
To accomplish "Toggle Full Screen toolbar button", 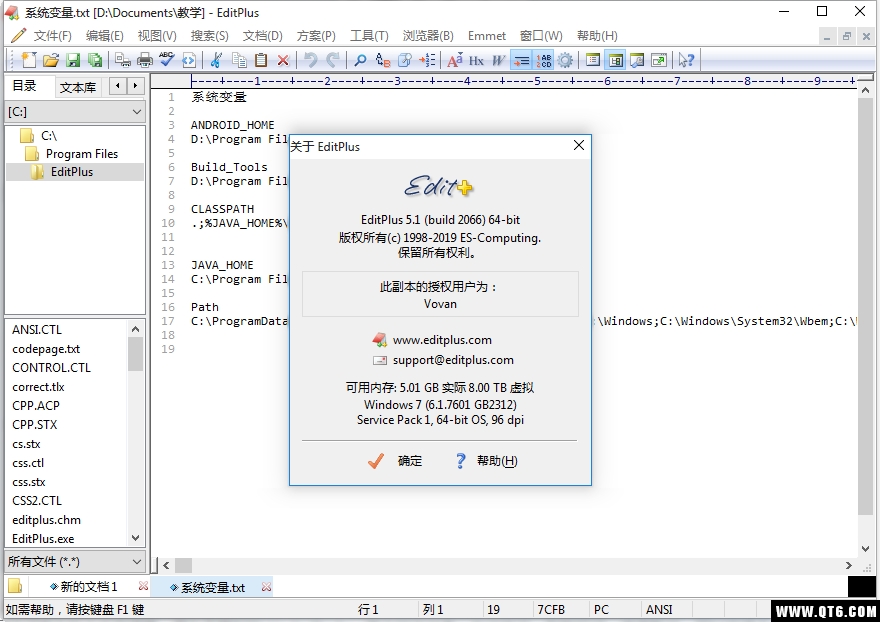I will click(x=659, y=60).
